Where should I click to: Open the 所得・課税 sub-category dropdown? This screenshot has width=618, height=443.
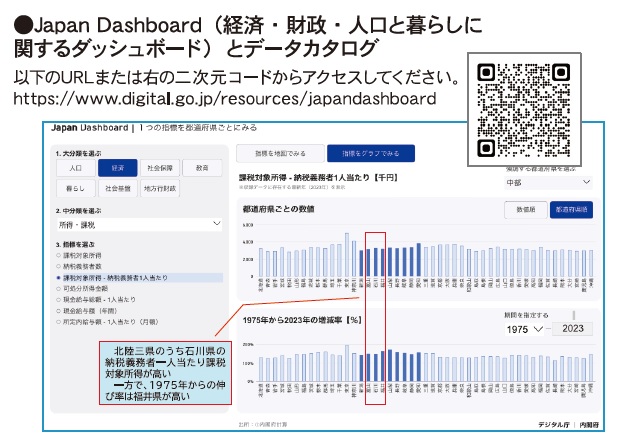point(139,225)
